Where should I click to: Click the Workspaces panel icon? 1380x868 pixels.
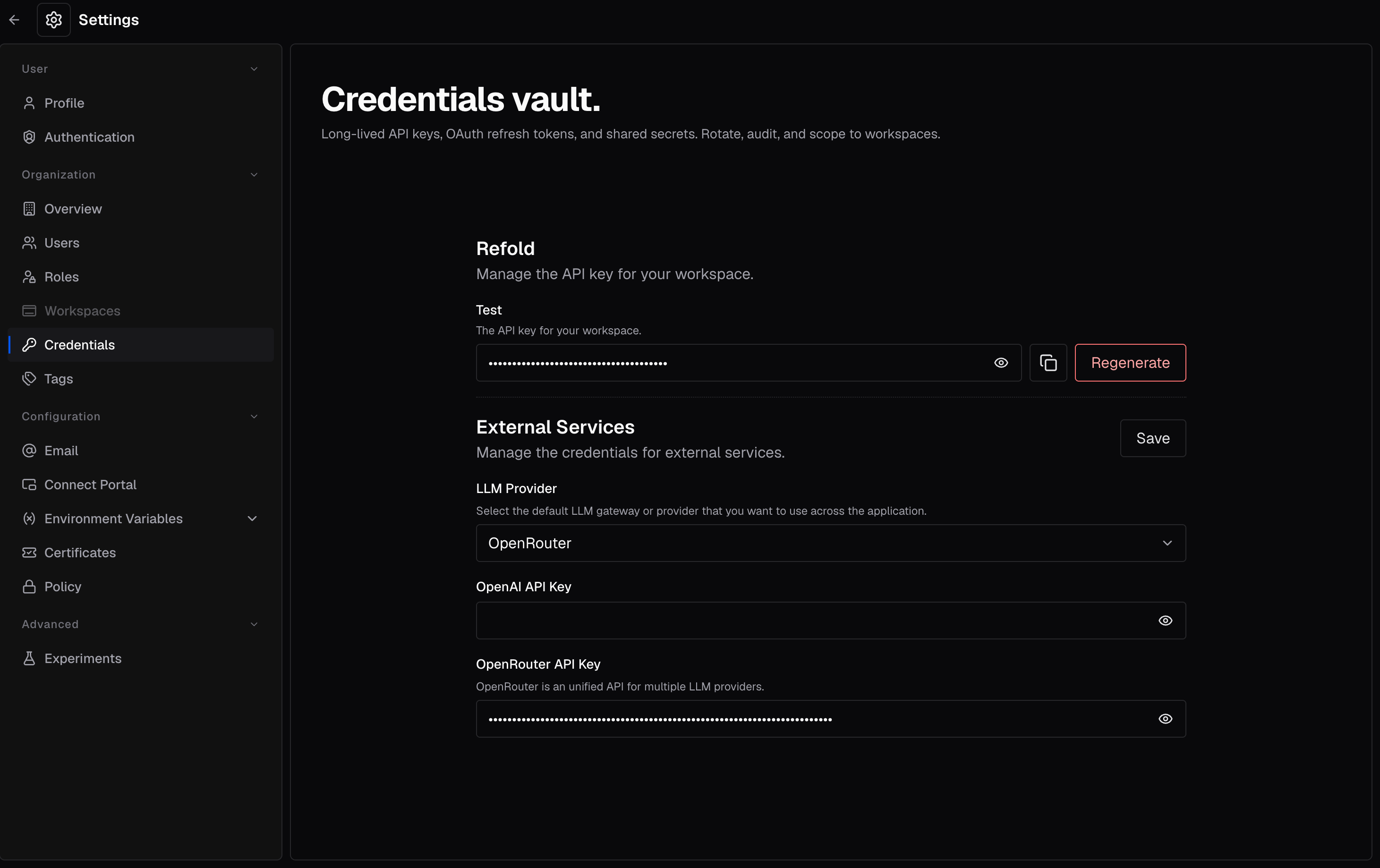[x=29, y=311]
